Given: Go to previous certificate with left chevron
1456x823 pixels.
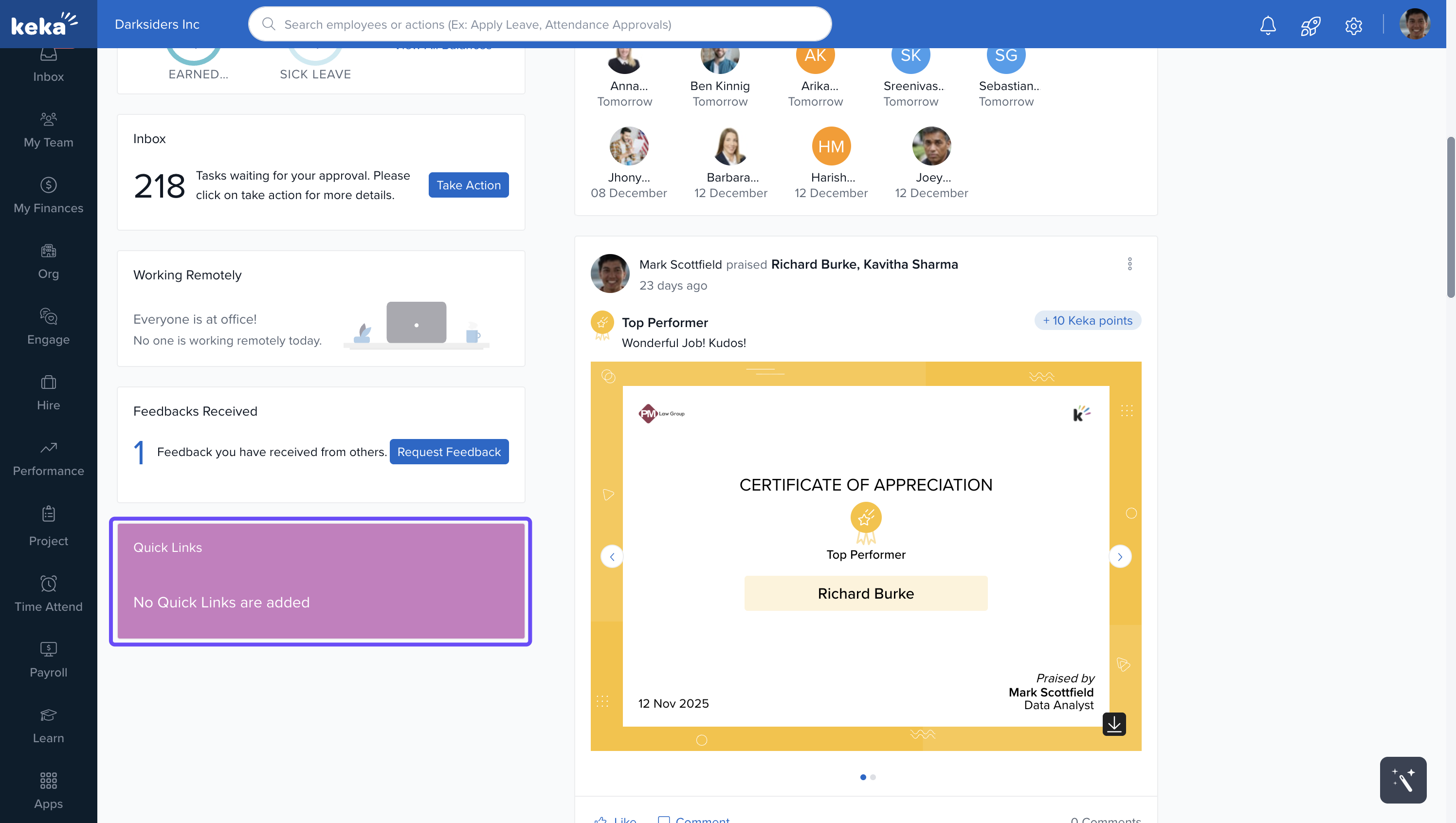Looking at the screenshot, I should point(612,557).
